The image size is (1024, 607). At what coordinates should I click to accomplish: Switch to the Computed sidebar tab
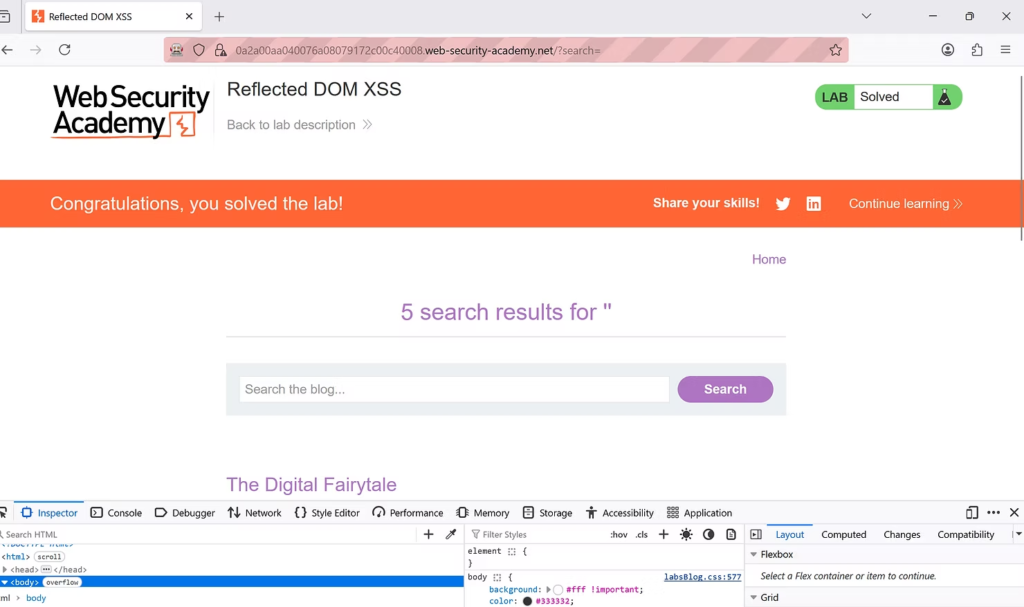(844, 534)
